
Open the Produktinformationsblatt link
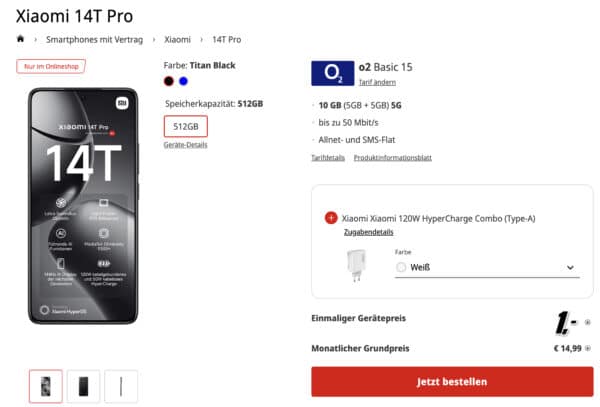pos(393,158)
